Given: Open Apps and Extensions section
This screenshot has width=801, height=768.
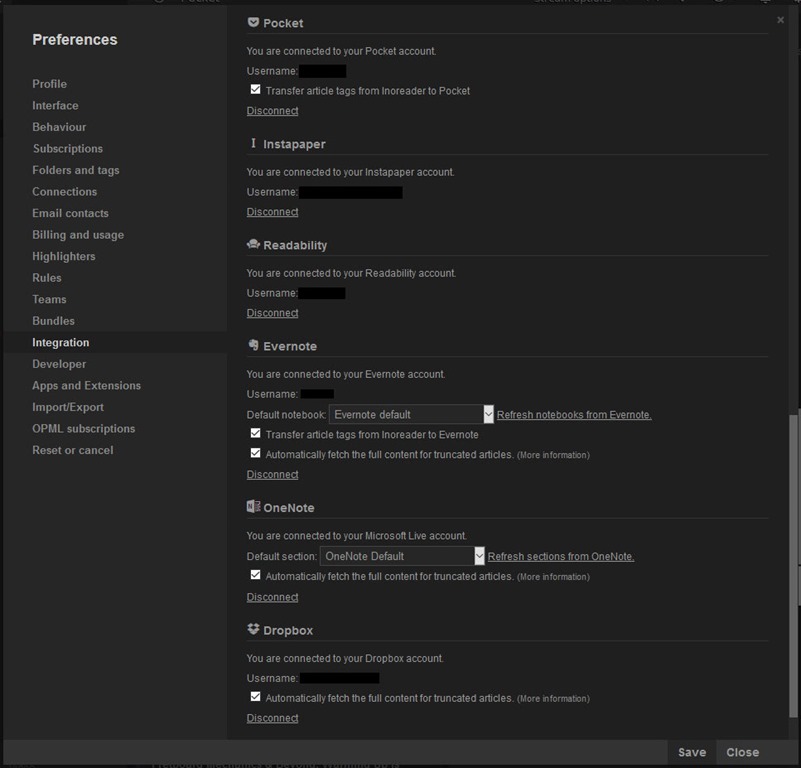Looking at the screenshot, I should (86, 385).
